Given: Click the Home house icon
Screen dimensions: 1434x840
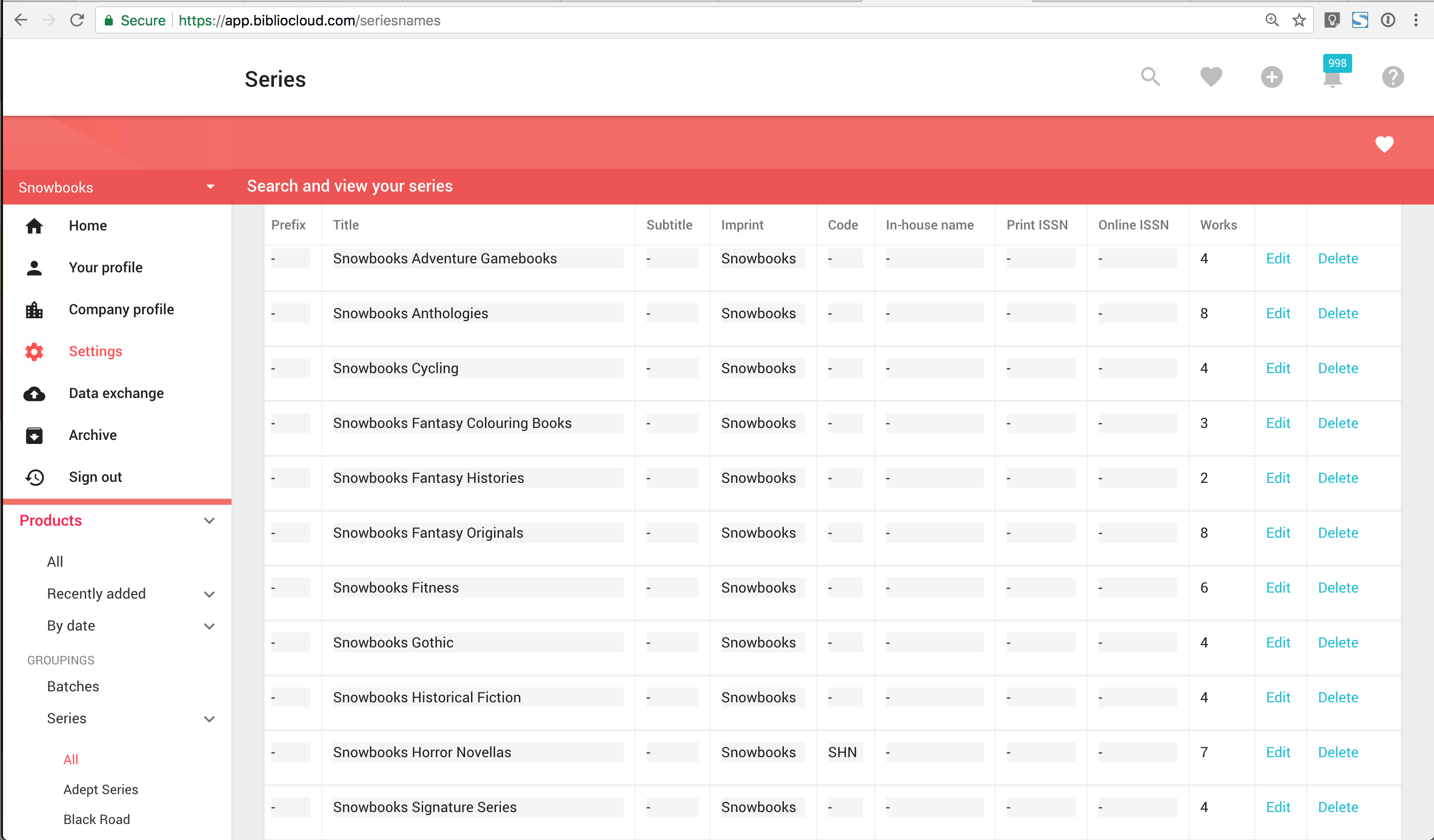Looking at the screenshot, I should (34, 226).
